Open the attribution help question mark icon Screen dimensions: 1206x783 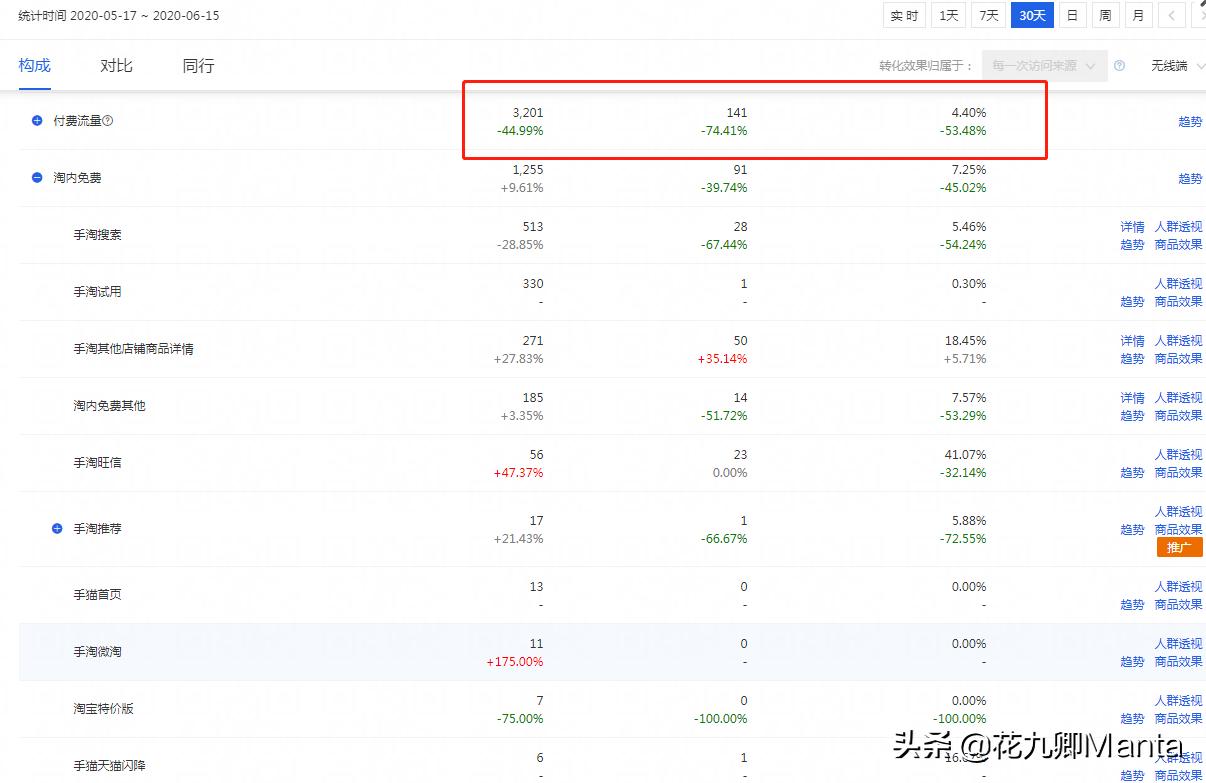point(1120,66)
